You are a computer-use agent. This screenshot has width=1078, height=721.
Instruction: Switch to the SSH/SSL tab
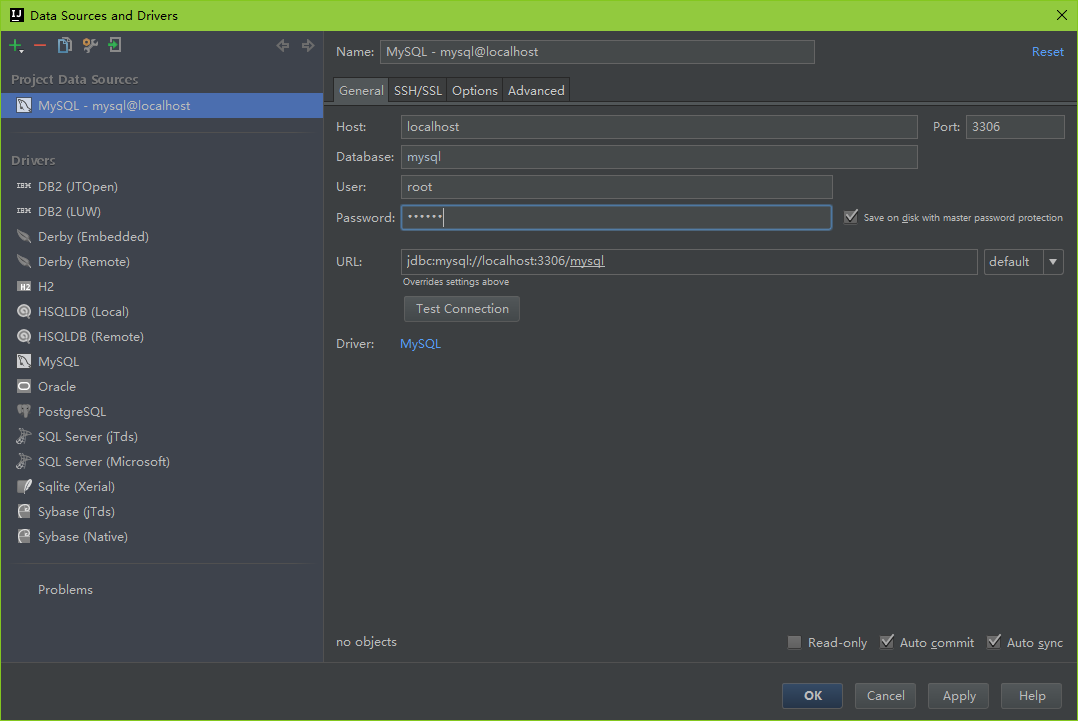[417, 91]
